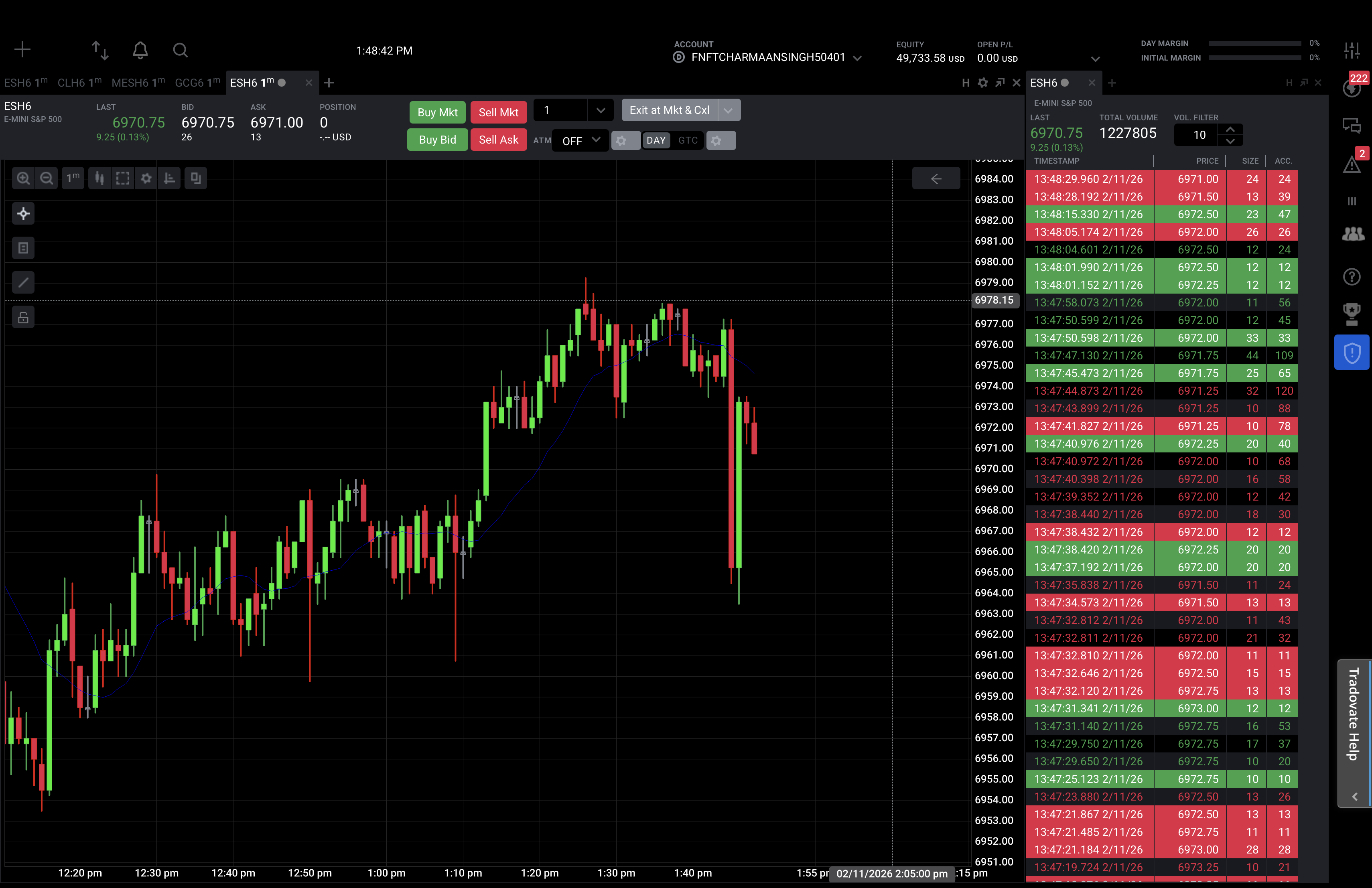
Task: Switch to the GCG6 1m tab
Action: point(197,83)
